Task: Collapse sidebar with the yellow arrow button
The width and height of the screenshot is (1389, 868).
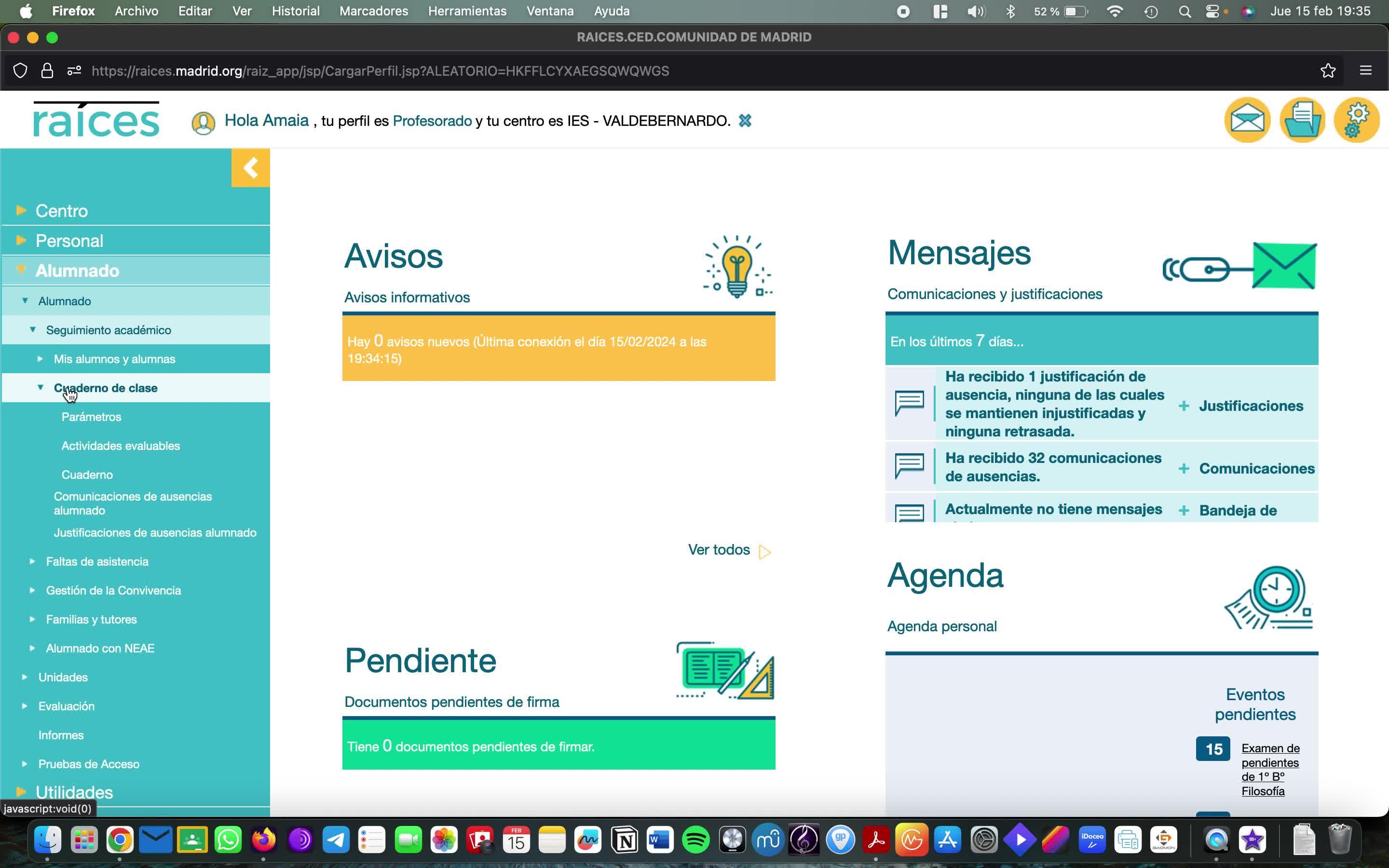Action: pos(250,168)
